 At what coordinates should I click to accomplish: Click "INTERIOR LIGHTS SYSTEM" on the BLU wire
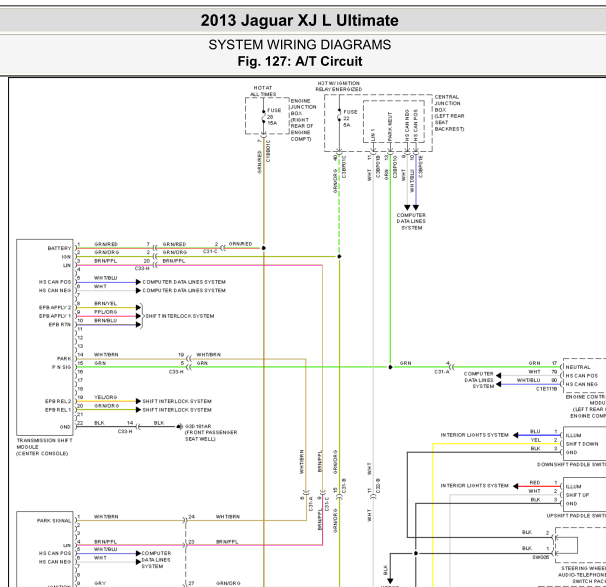[x=475, y=435]
